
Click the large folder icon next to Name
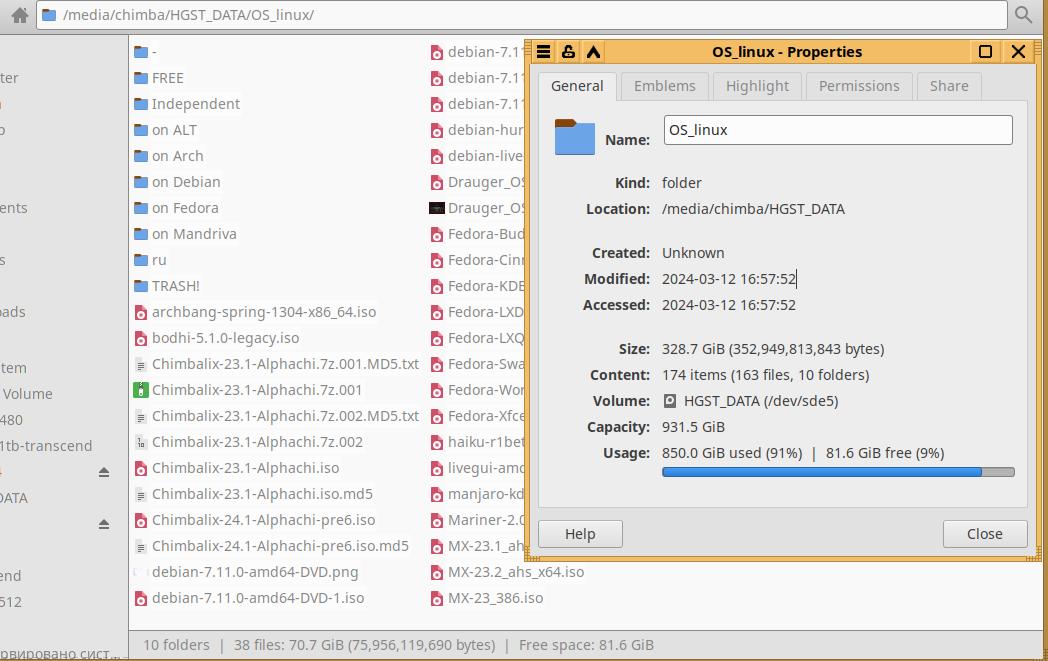coord(575,137)
